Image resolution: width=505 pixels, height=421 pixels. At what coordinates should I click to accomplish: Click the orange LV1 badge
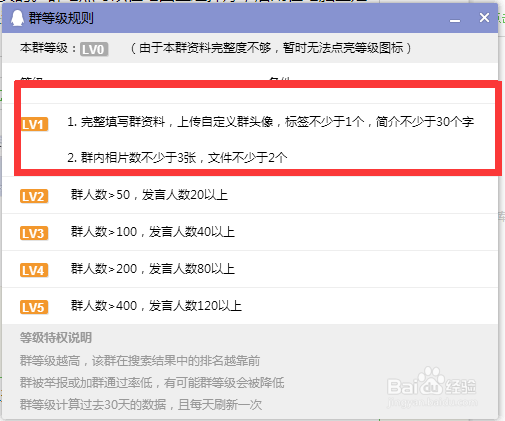point(35,124)
